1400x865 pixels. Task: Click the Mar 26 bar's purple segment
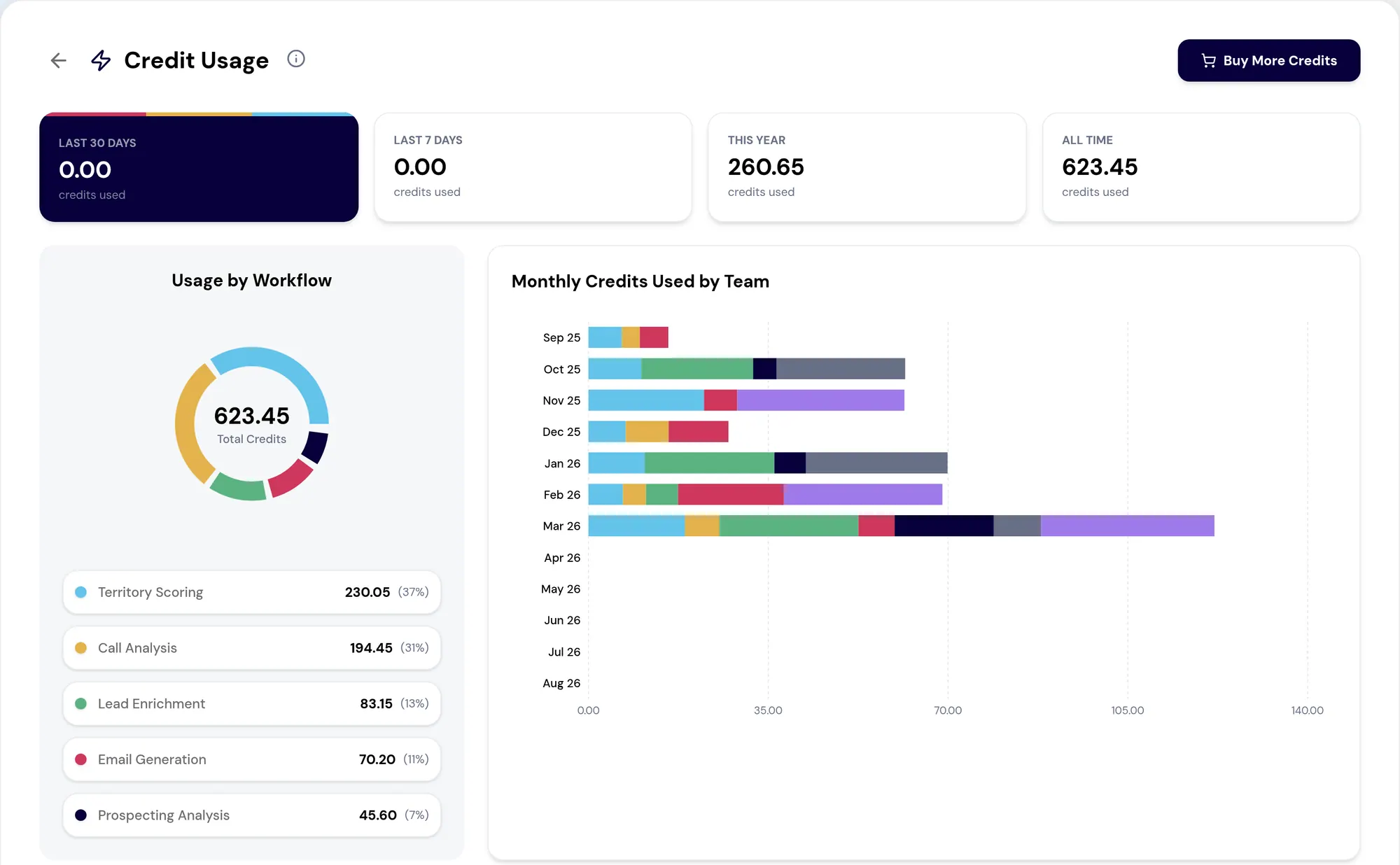point(1128,526)
